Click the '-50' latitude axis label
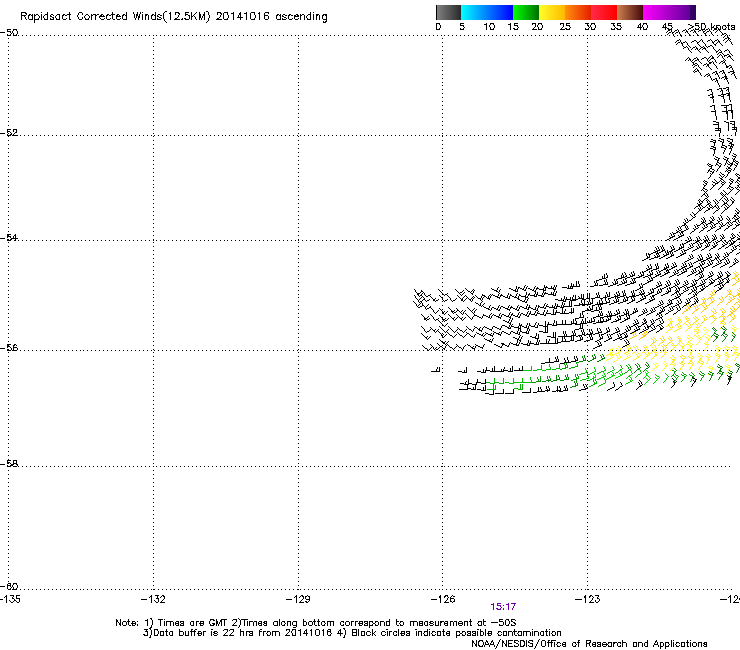This screenshot has width=740, height=650. click(9, 33)
